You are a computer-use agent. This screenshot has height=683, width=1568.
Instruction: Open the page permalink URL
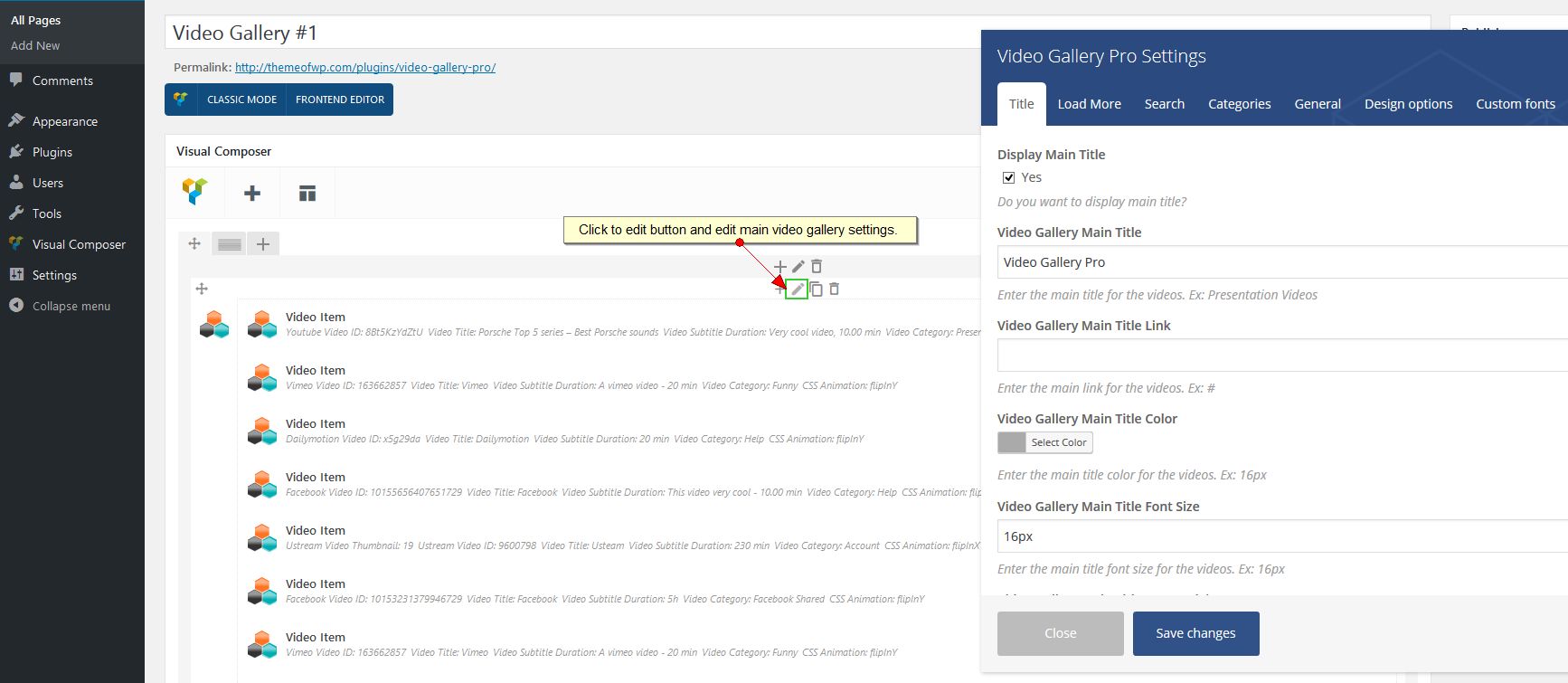pos(365,67)
